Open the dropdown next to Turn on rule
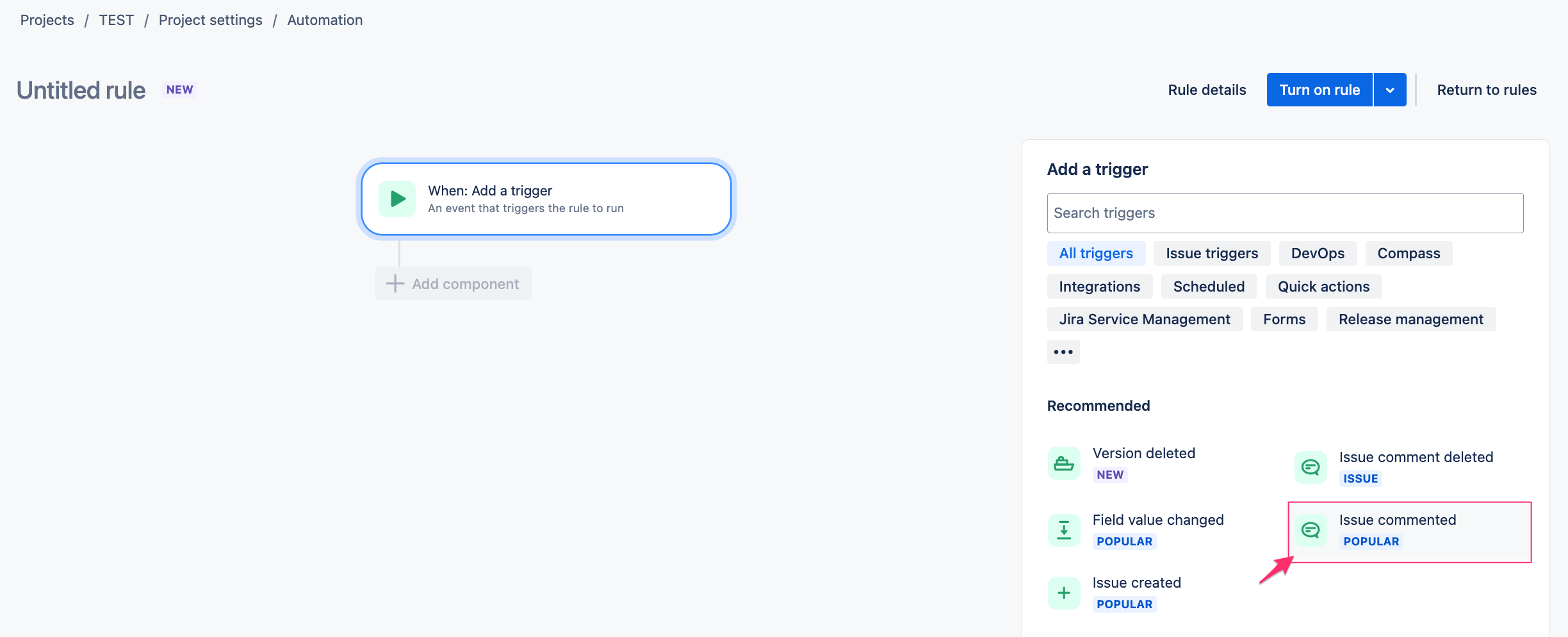 [1389, 89]
